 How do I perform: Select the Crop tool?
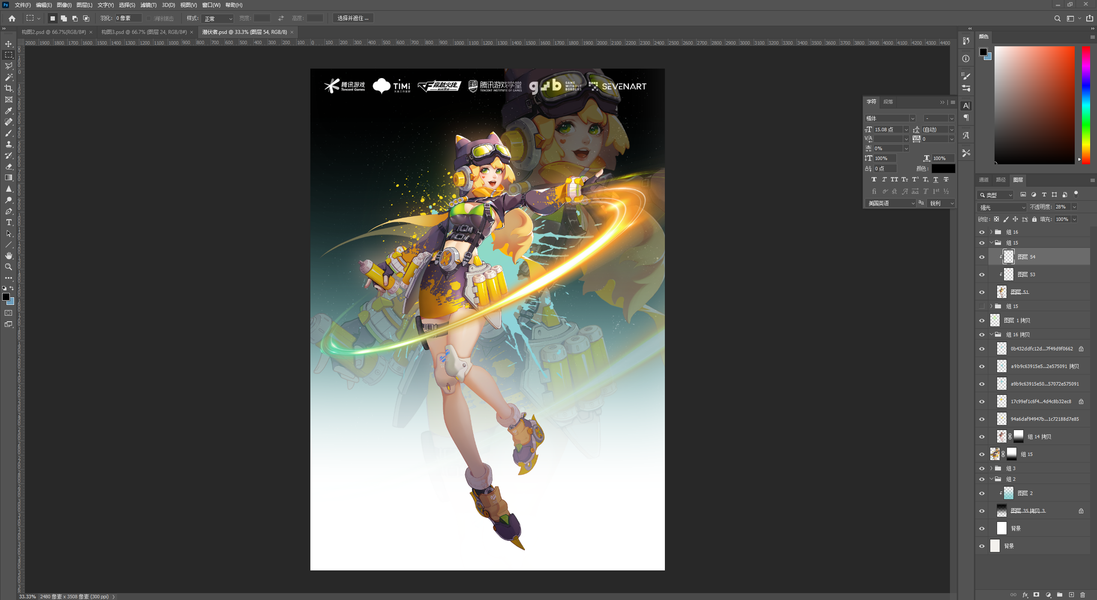tap(8, 88)
